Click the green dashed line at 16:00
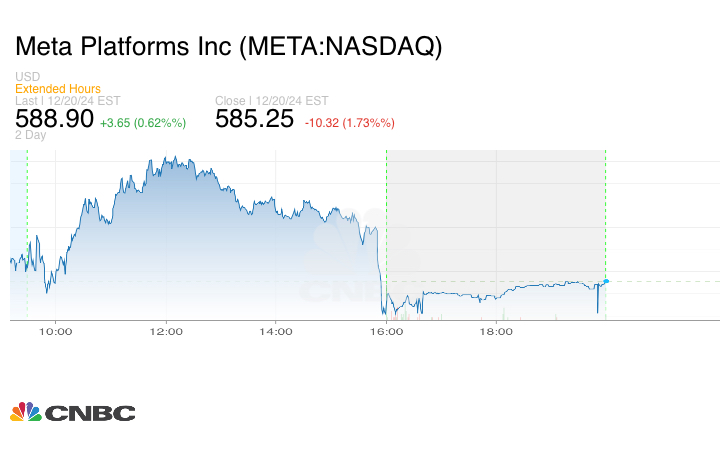The image size is (720, 450). point(386,200)
